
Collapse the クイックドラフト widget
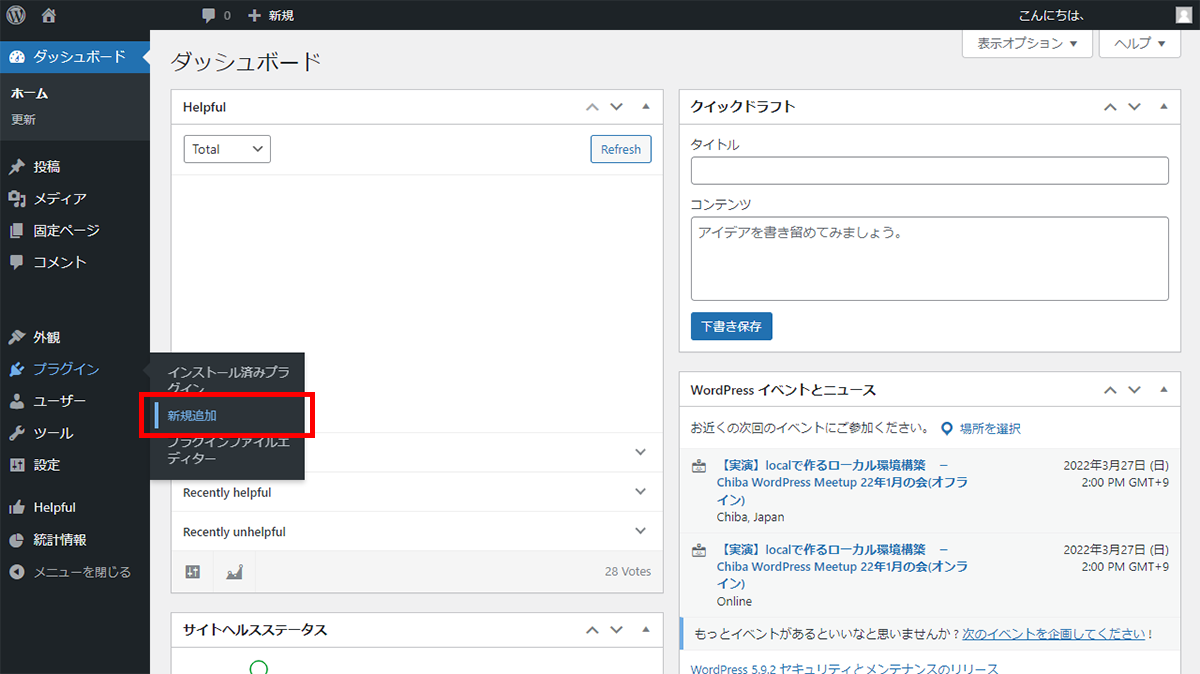pyautogui.click(x=1162, y=106)
